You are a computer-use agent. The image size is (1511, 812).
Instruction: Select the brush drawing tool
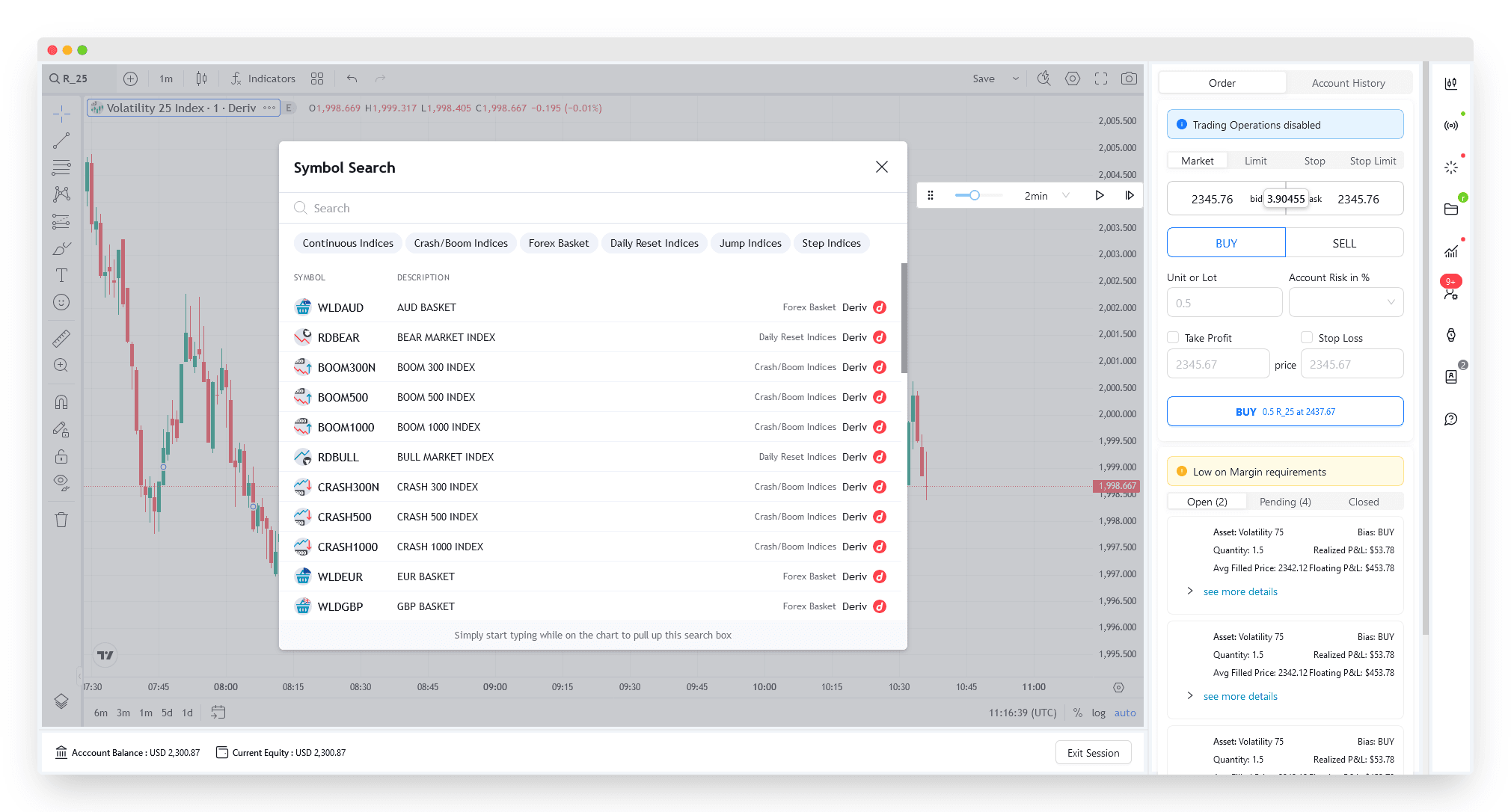[x=61, y=248]
